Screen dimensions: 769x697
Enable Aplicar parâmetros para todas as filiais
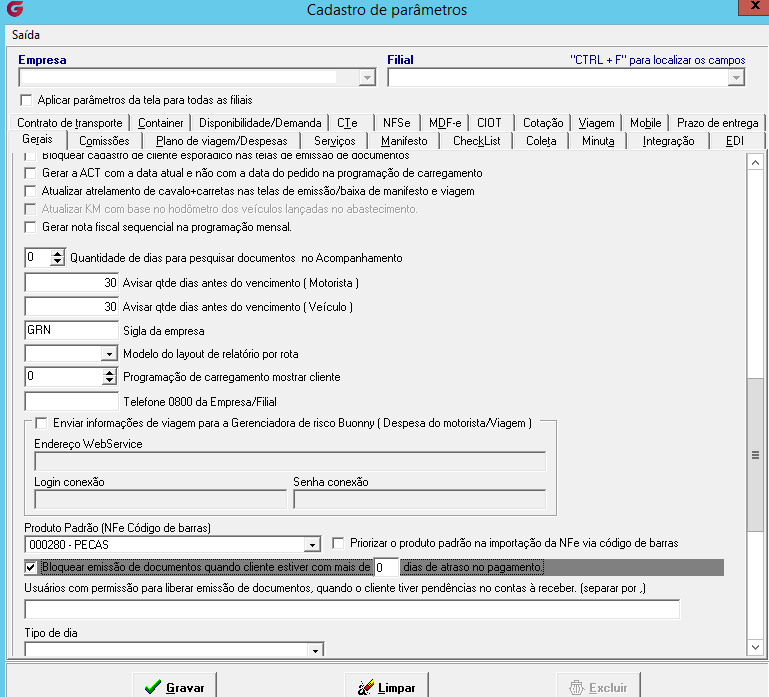coord(26,100)
